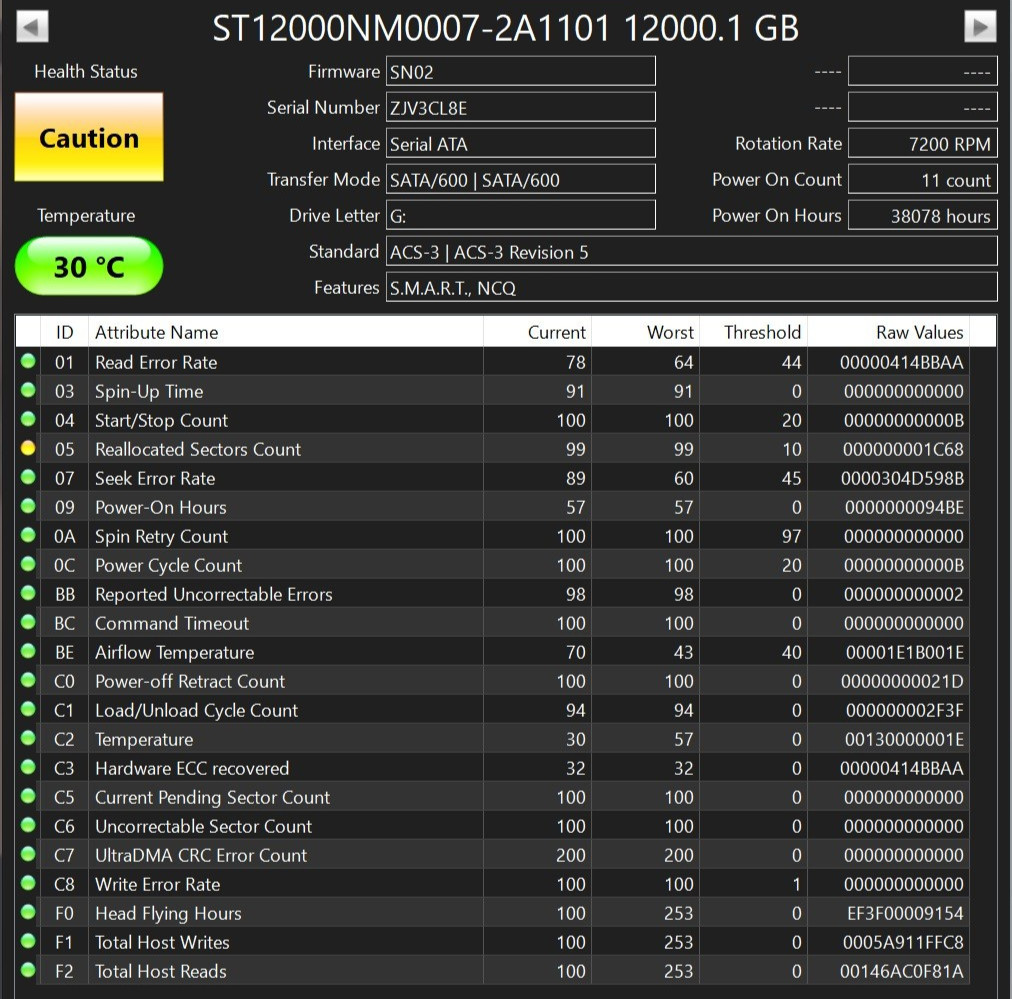Click the green status dot for Power-On Hours row
The height and width of the screenshot is (999, 1012).
tap(28, 506)
